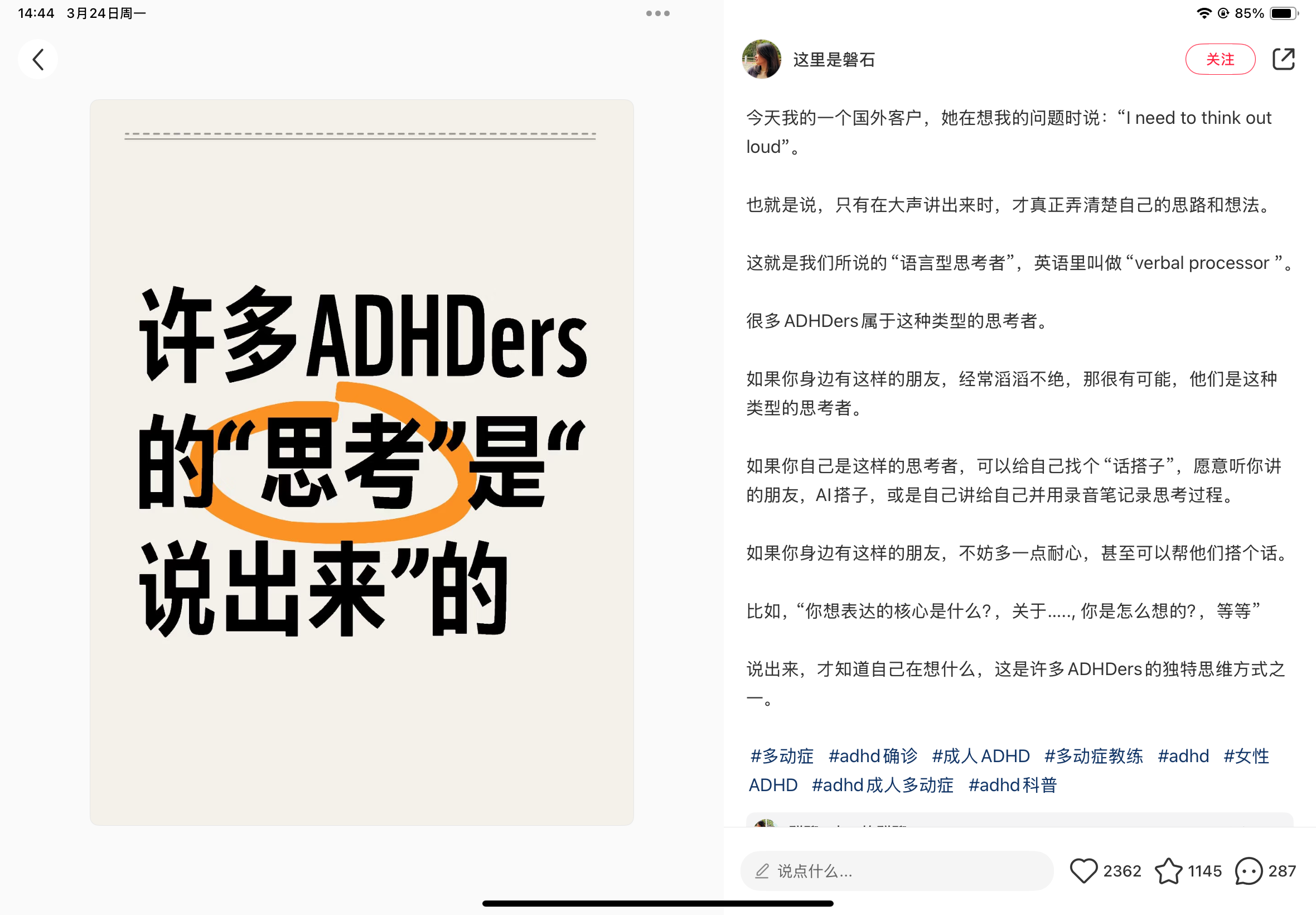Screen dimensions: 1316x915
Task: Tap the back arrow button
Action: [x=38, y=59]
